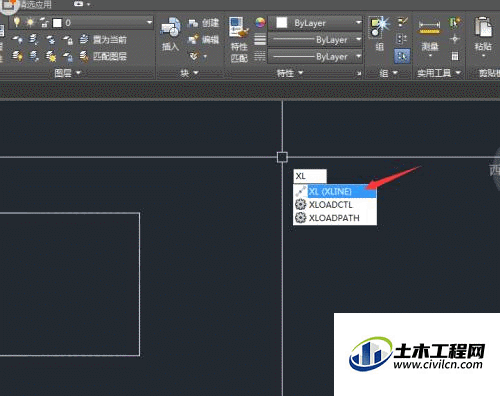
Task: Toggle the layer lightbulb on/off icon
Action: click(x=16, y=23)
